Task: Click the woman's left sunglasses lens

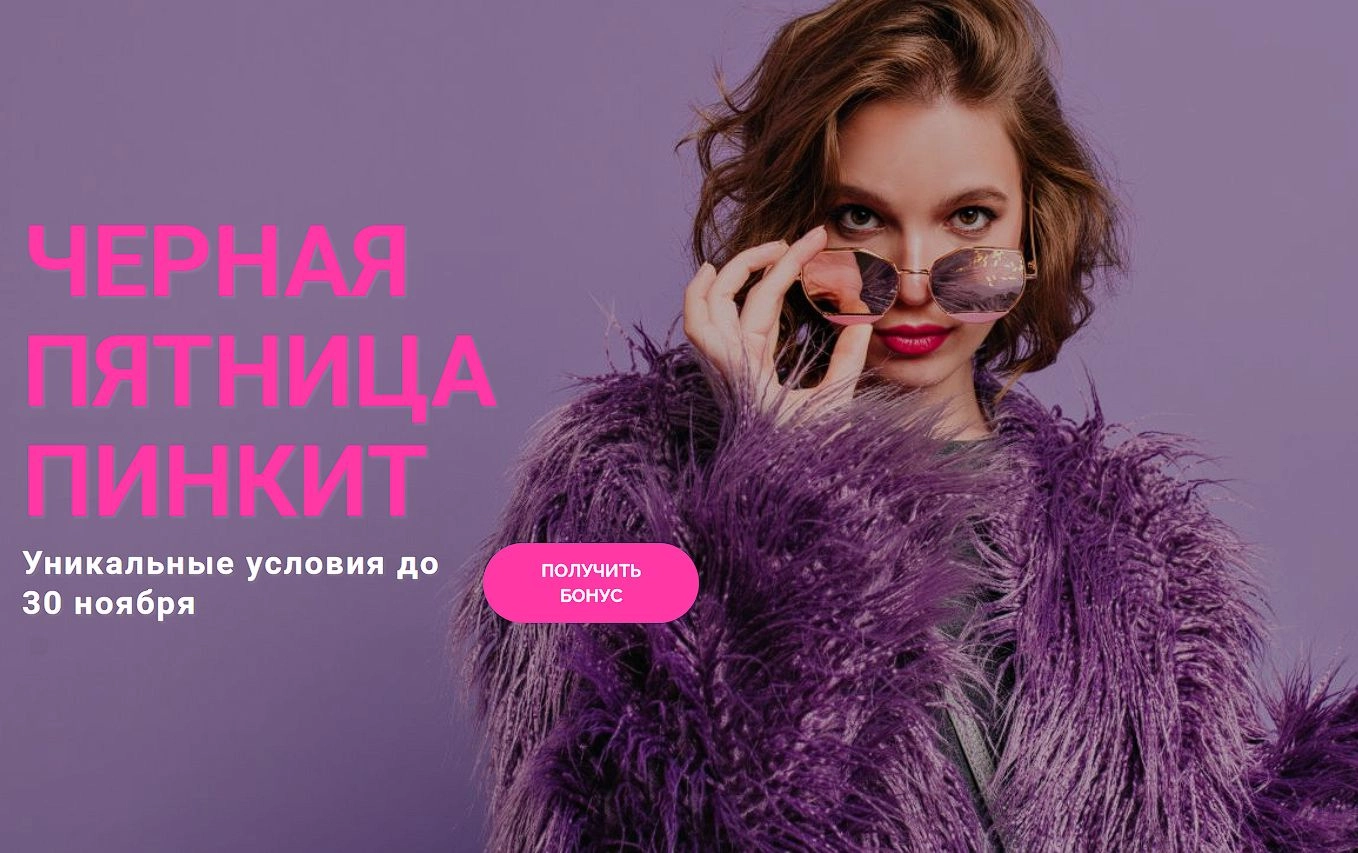Action: coord(849,283)
